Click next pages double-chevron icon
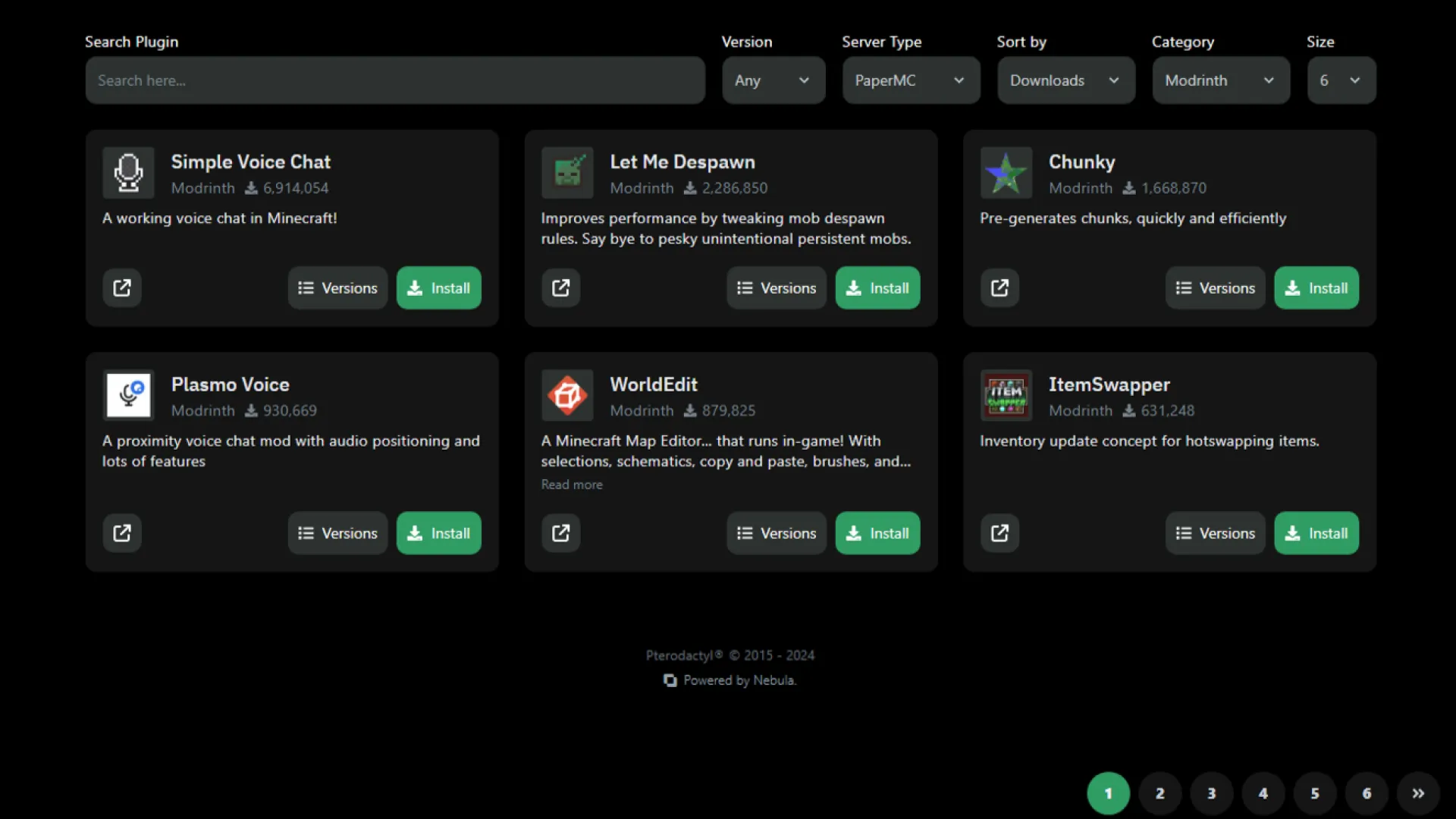1456x819 pixels. 1418,793
